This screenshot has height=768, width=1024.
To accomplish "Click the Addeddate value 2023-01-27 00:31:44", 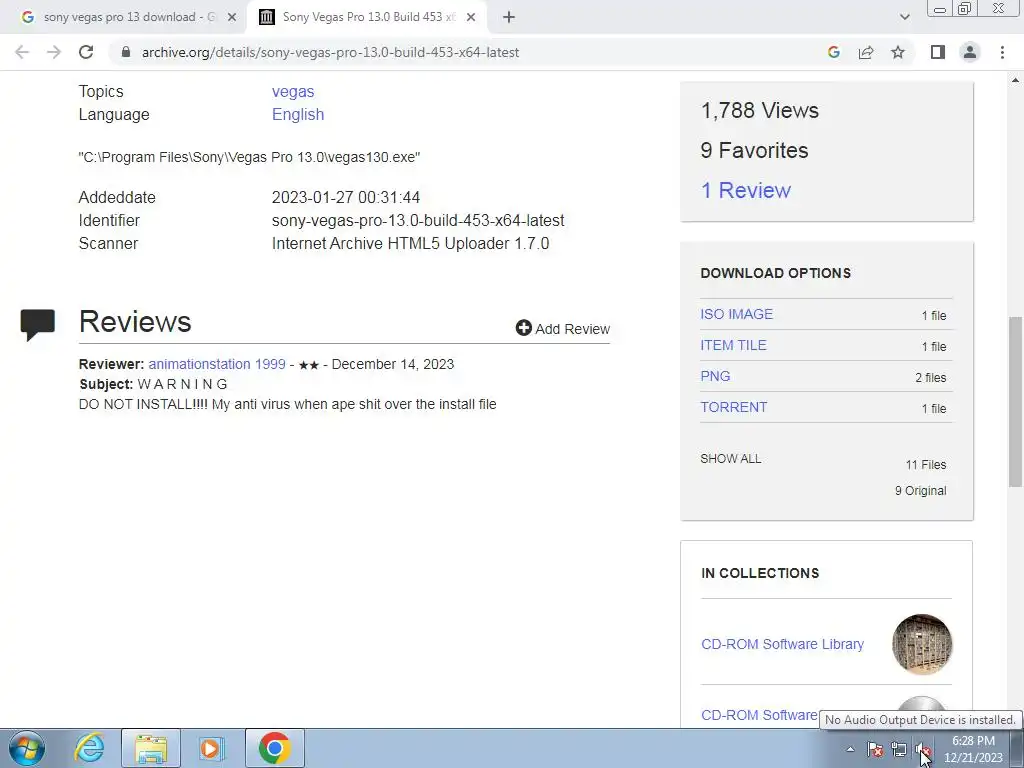I will [x=345, y=197].
